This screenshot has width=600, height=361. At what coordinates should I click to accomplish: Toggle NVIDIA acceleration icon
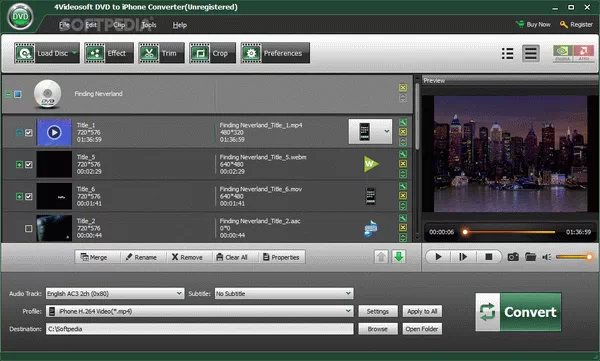[562, 53]
